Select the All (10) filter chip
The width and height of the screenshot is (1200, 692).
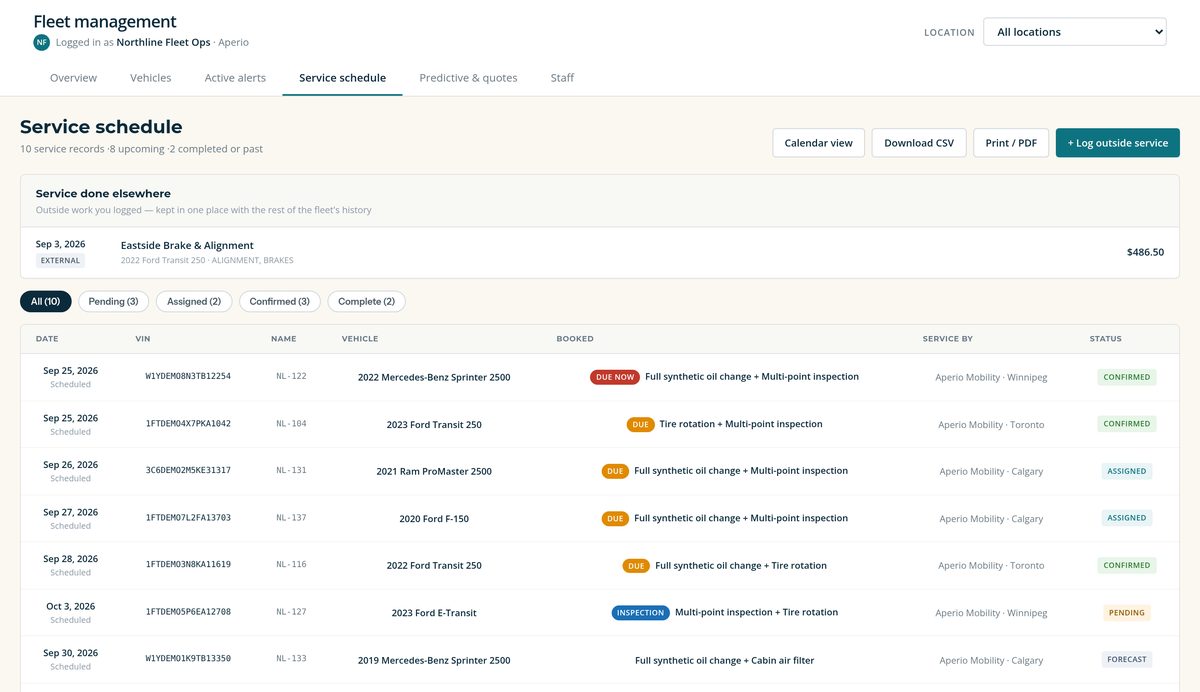click(46, 301)
